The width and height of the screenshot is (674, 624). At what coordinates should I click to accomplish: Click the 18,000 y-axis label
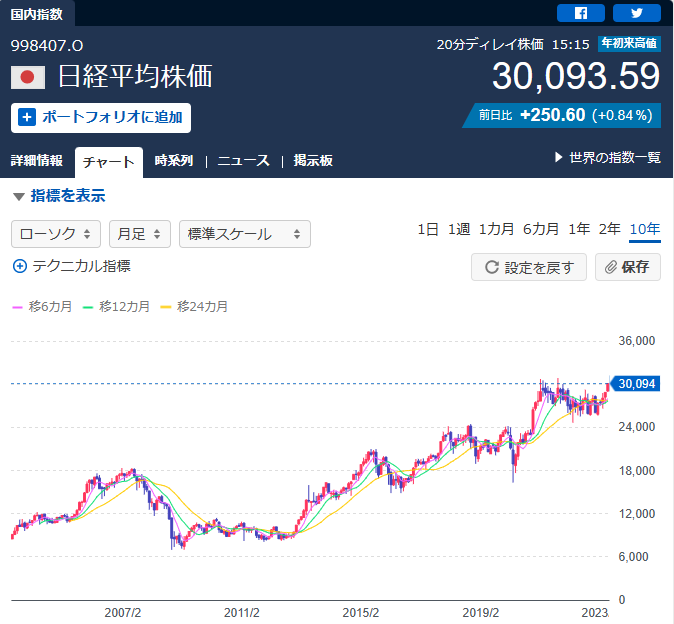click(x=637, y=471)
